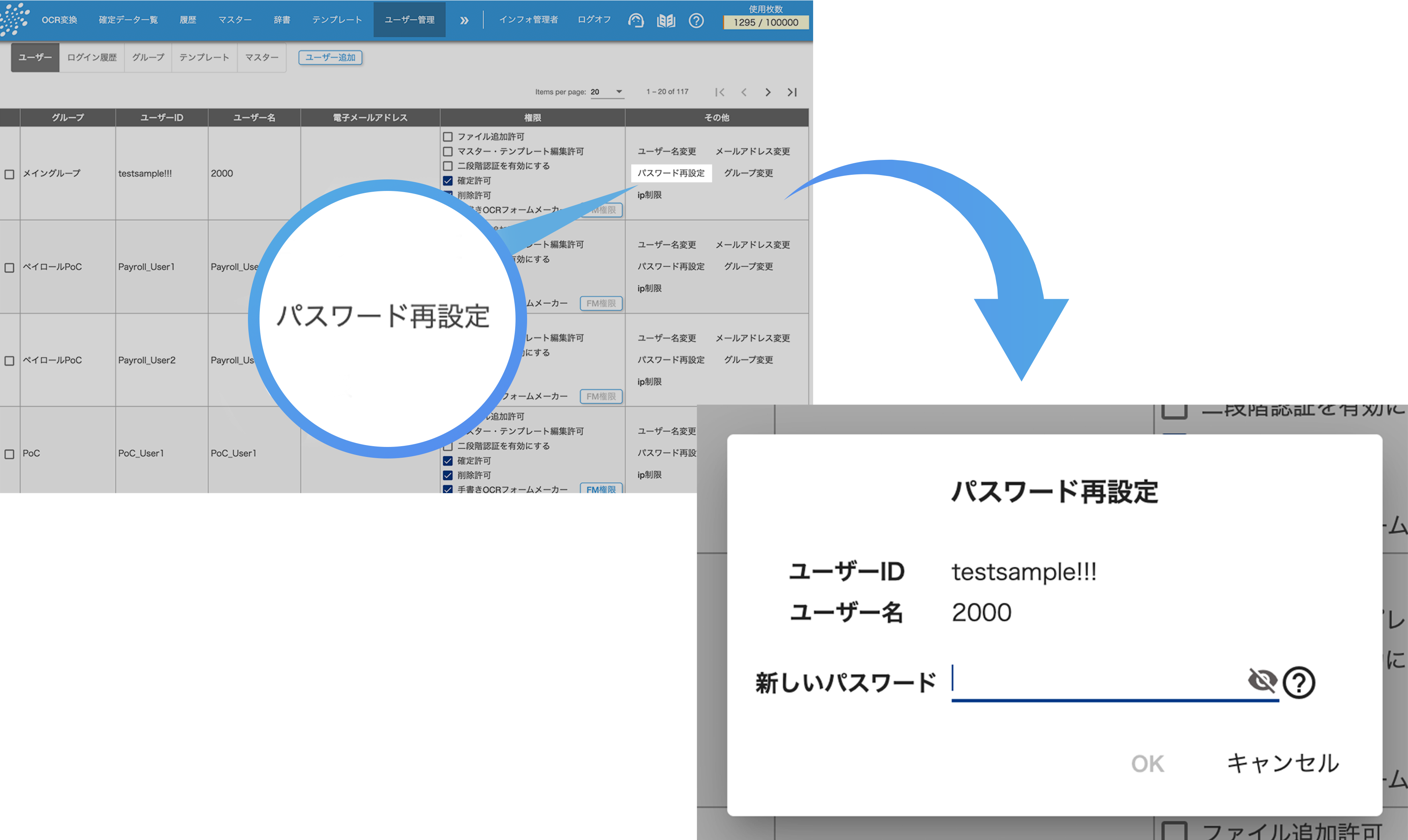Select the row checkbox for PoC_User1
This screenshot has height=840, width=1408.
point(9,454)
